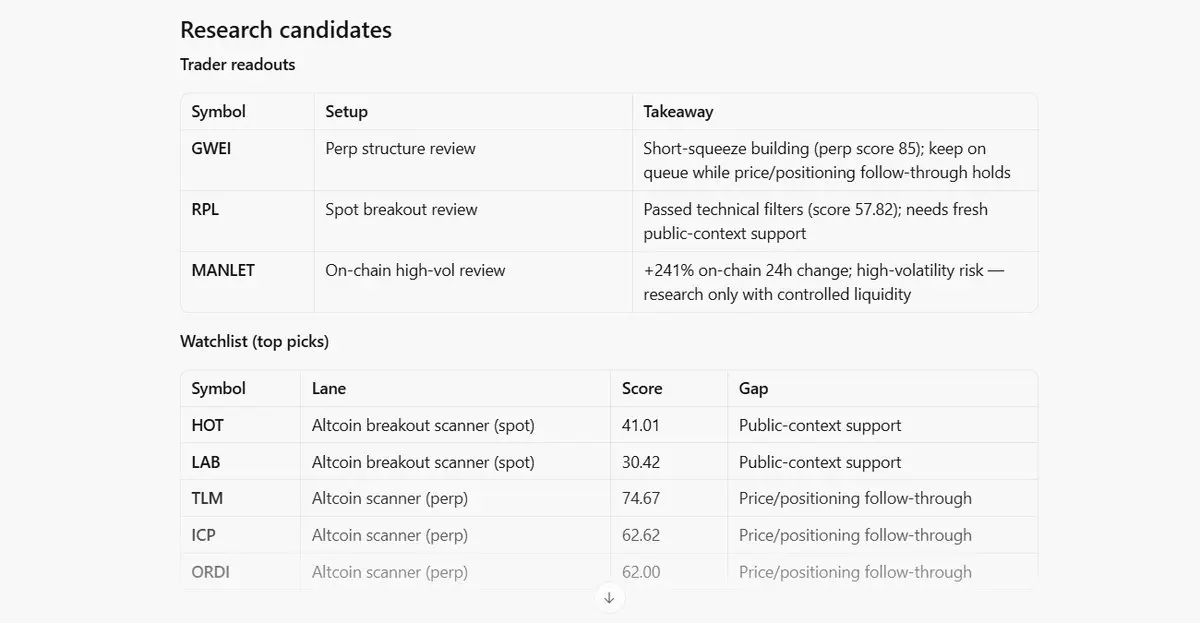Click the Research candidates heading

coord(286,30)
